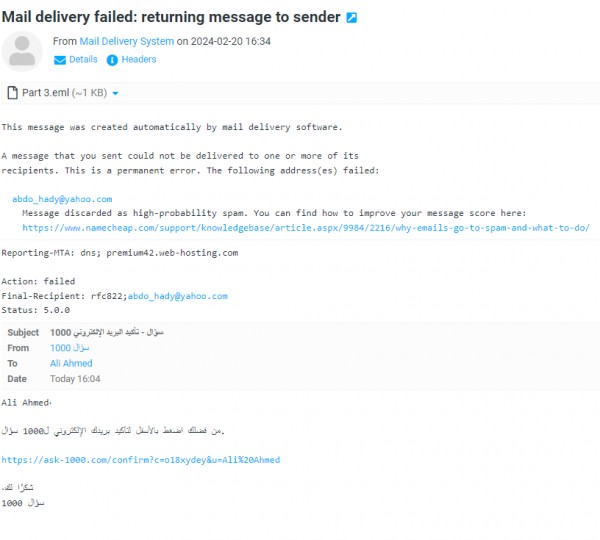
Task: Click the From sender name in embedded message
Action: pyautogui.click(x=62, y=348)
